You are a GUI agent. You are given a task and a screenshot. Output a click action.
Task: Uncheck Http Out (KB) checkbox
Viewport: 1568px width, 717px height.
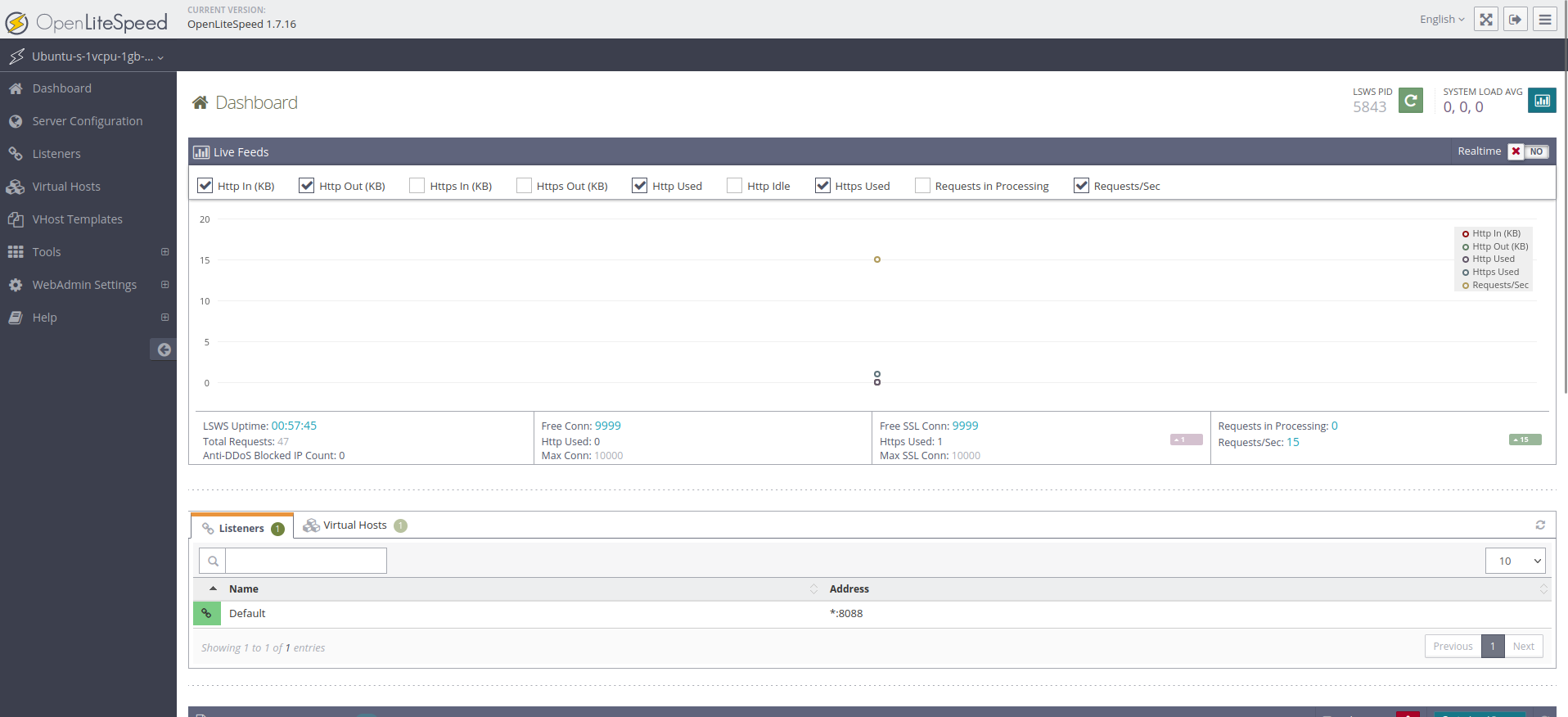pyautogui.click(x=307, y=186)
